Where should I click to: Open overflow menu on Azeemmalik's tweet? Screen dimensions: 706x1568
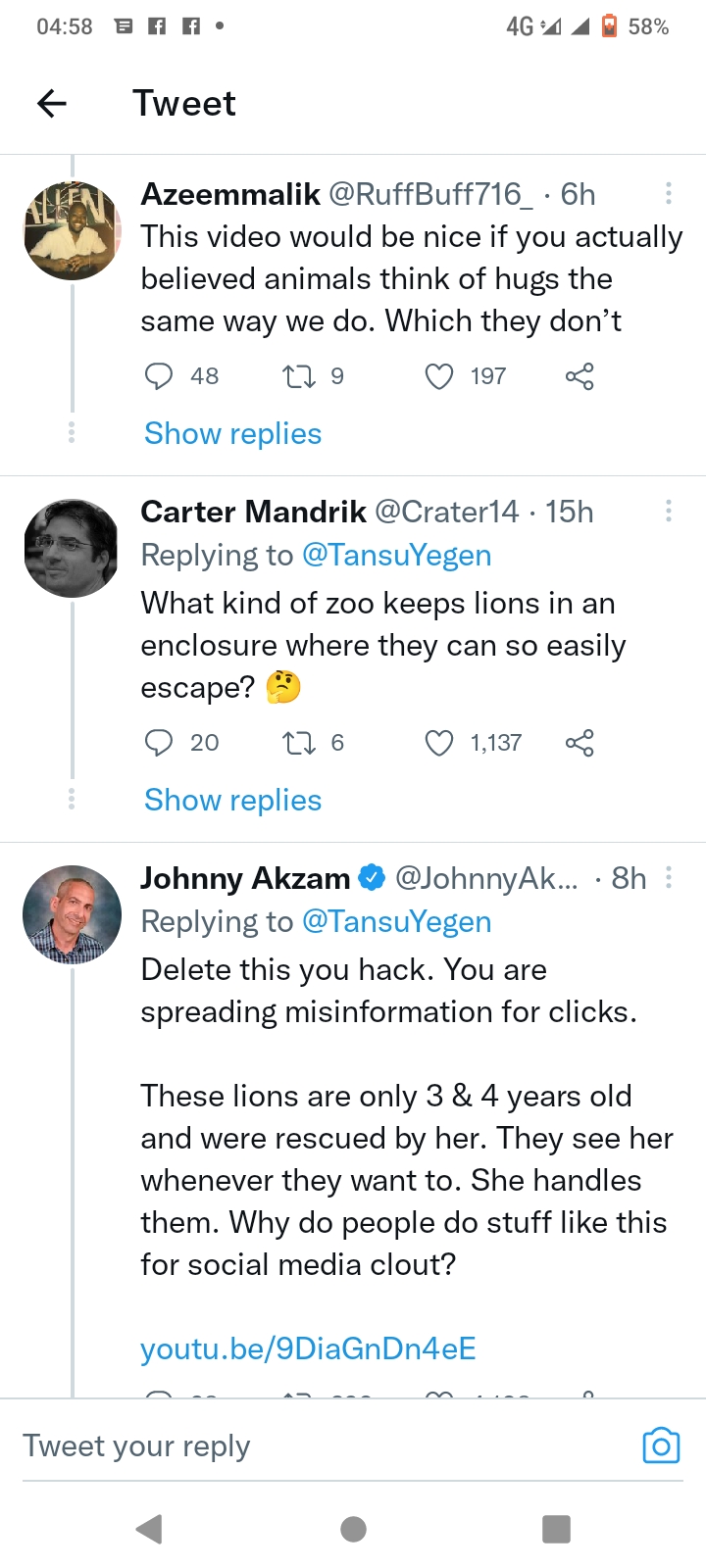click(669, 193)
